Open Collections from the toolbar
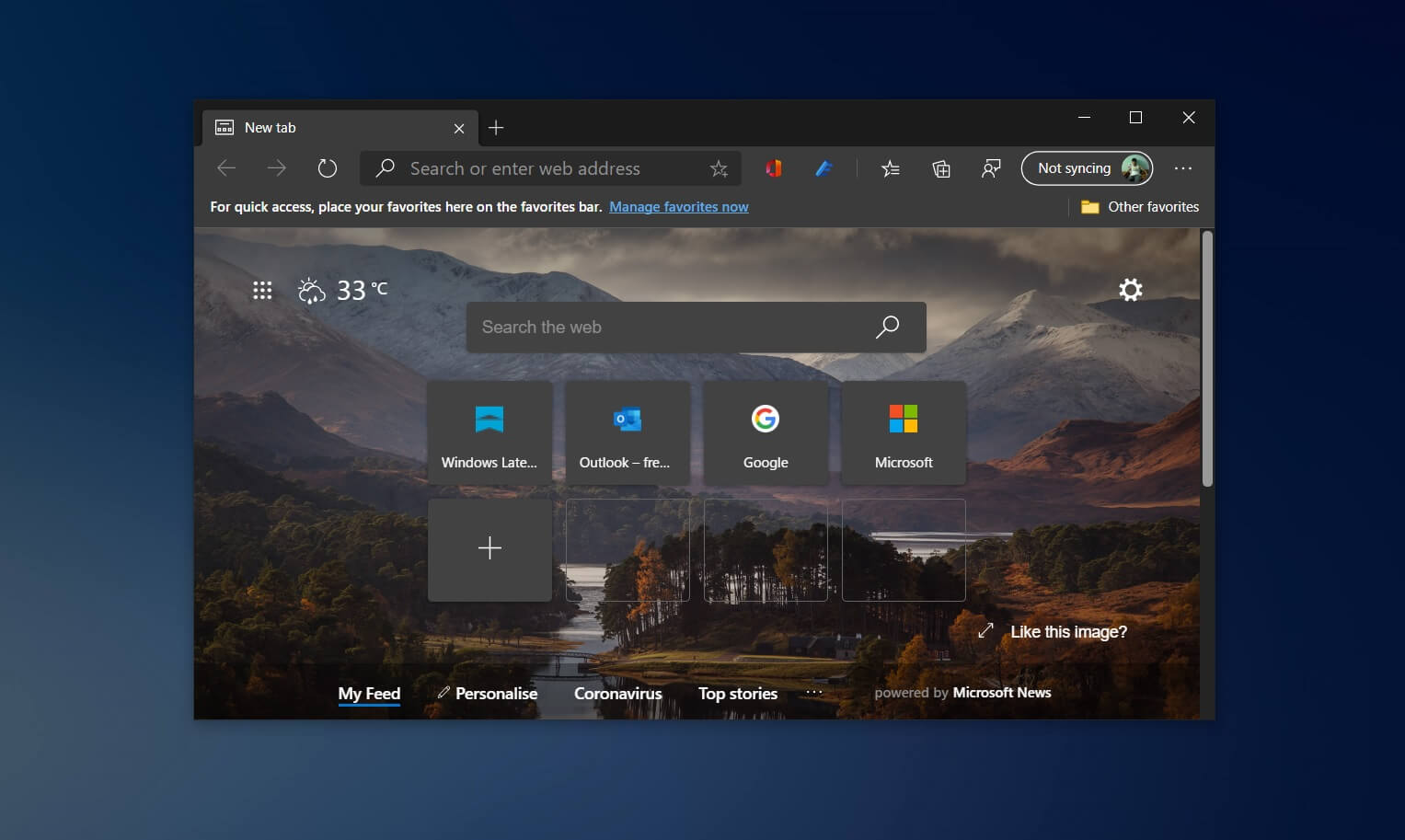1405x840 pixels. (x=940, y=168)
